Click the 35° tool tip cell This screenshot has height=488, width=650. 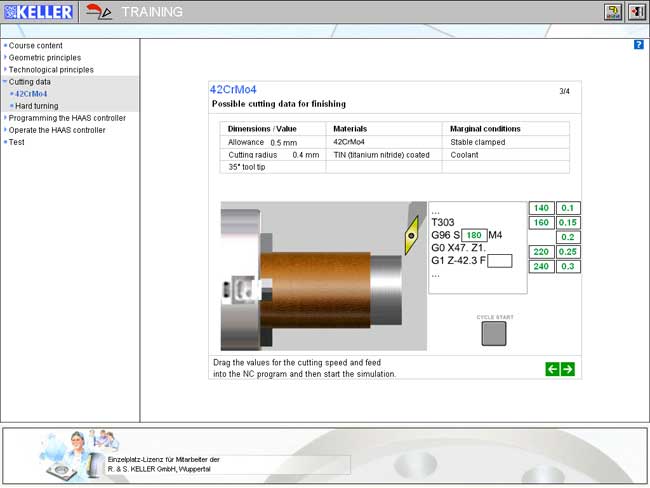point(273,167)
